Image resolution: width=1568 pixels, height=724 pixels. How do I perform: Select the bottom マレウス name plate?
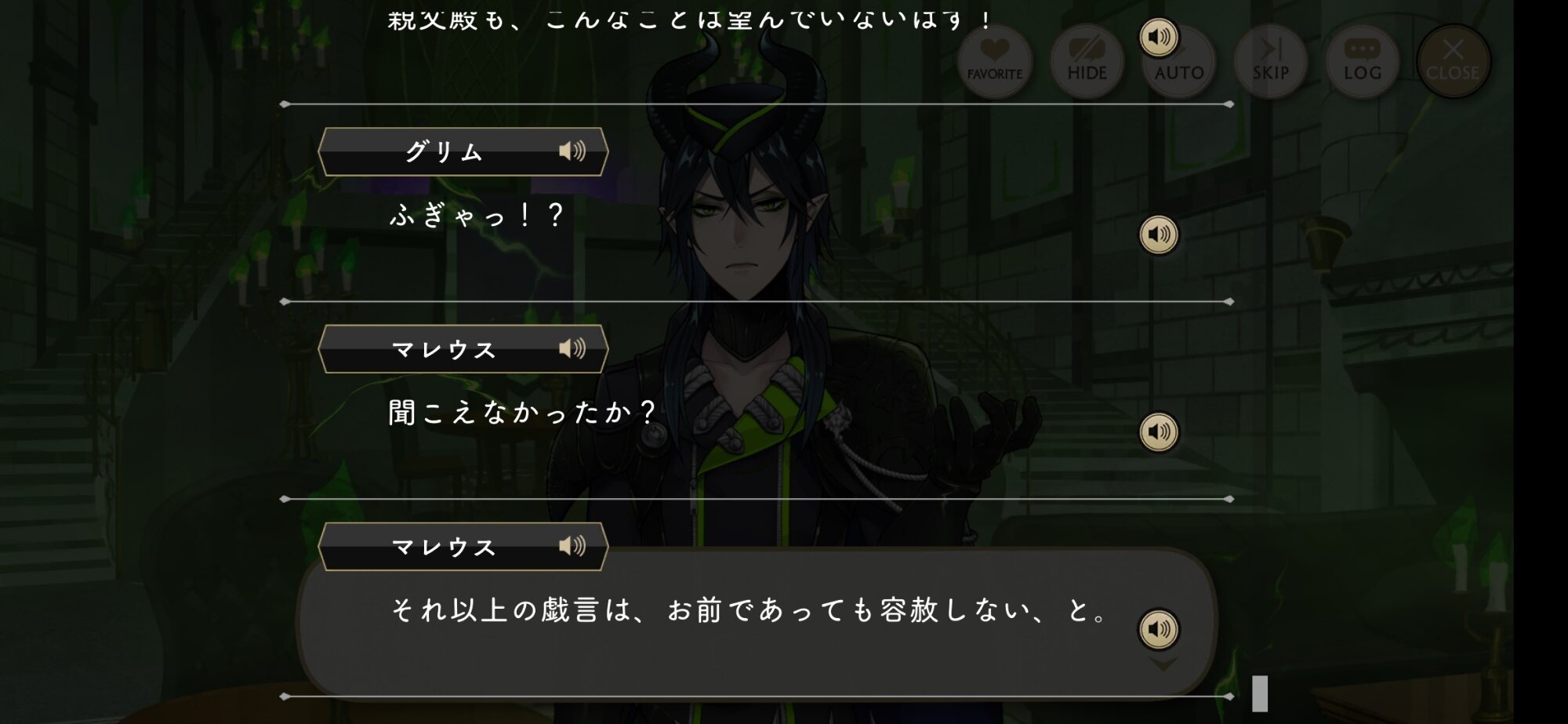pyautogui.click(x=463, y=547)
